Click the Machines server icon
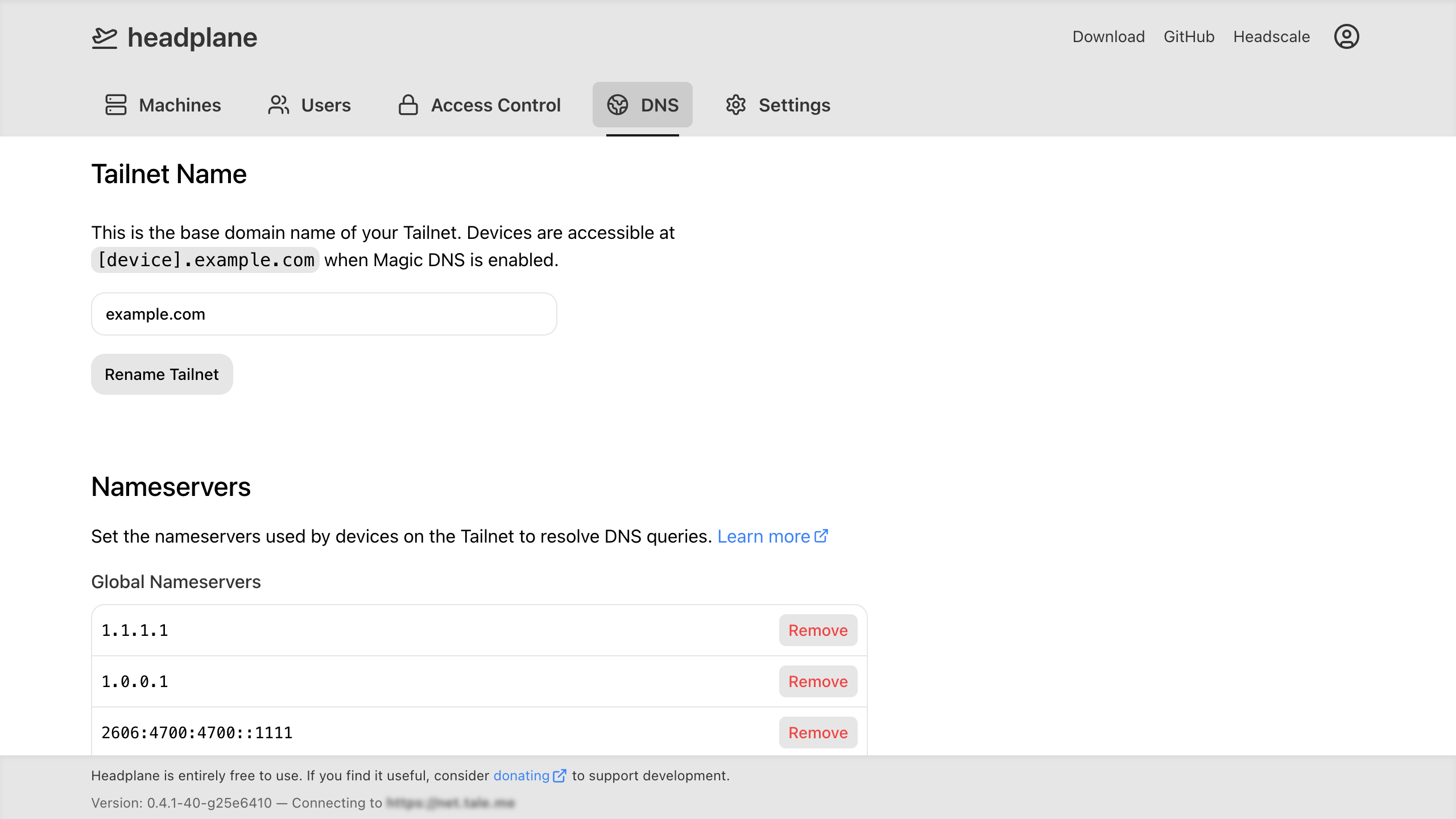Image resolution: width=1456 pixels, height=819 pixels. pyautogui.click(x=116, y=105)
